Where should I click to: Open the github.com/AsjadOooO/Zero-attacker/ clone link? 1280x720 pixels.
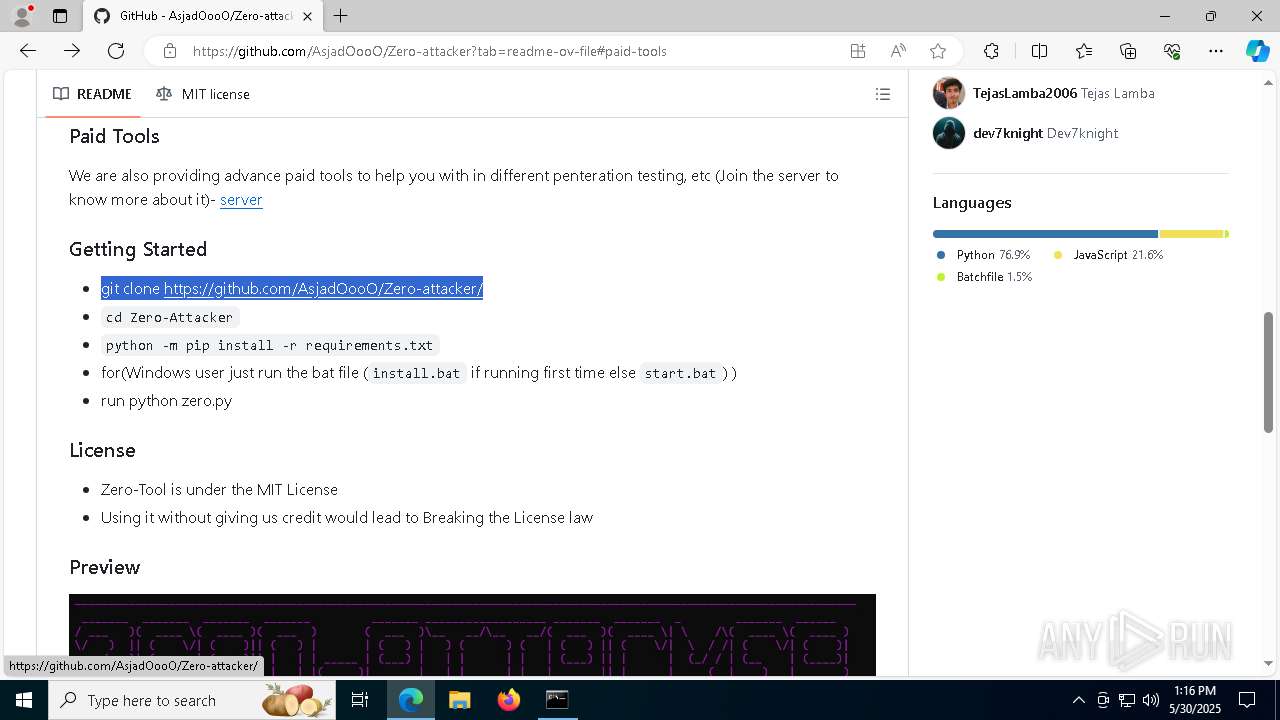pos(323,288)
